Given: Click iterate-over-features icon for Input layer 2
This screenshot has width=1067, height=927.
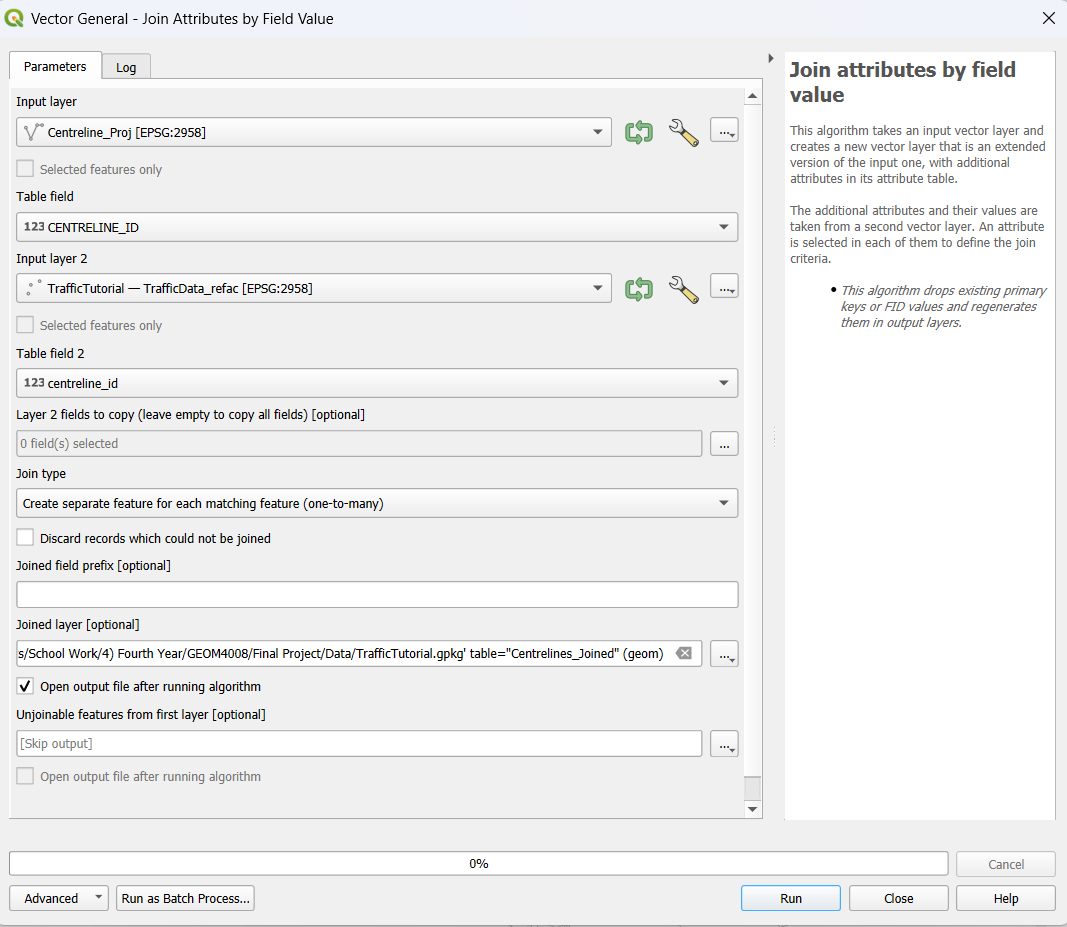Looking at the screenshot, I should [x=639, y=289].
